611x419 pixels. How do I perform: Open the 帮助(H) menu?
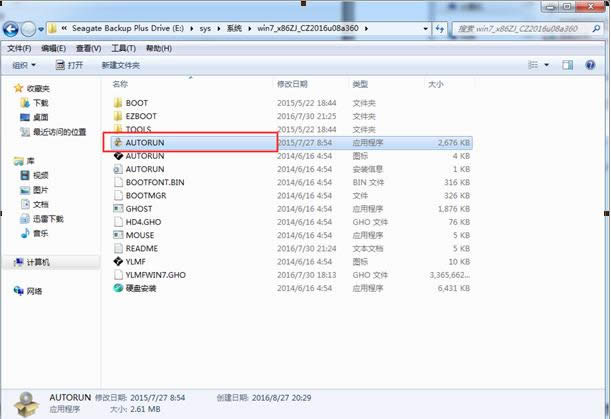[x=159, y=48]
